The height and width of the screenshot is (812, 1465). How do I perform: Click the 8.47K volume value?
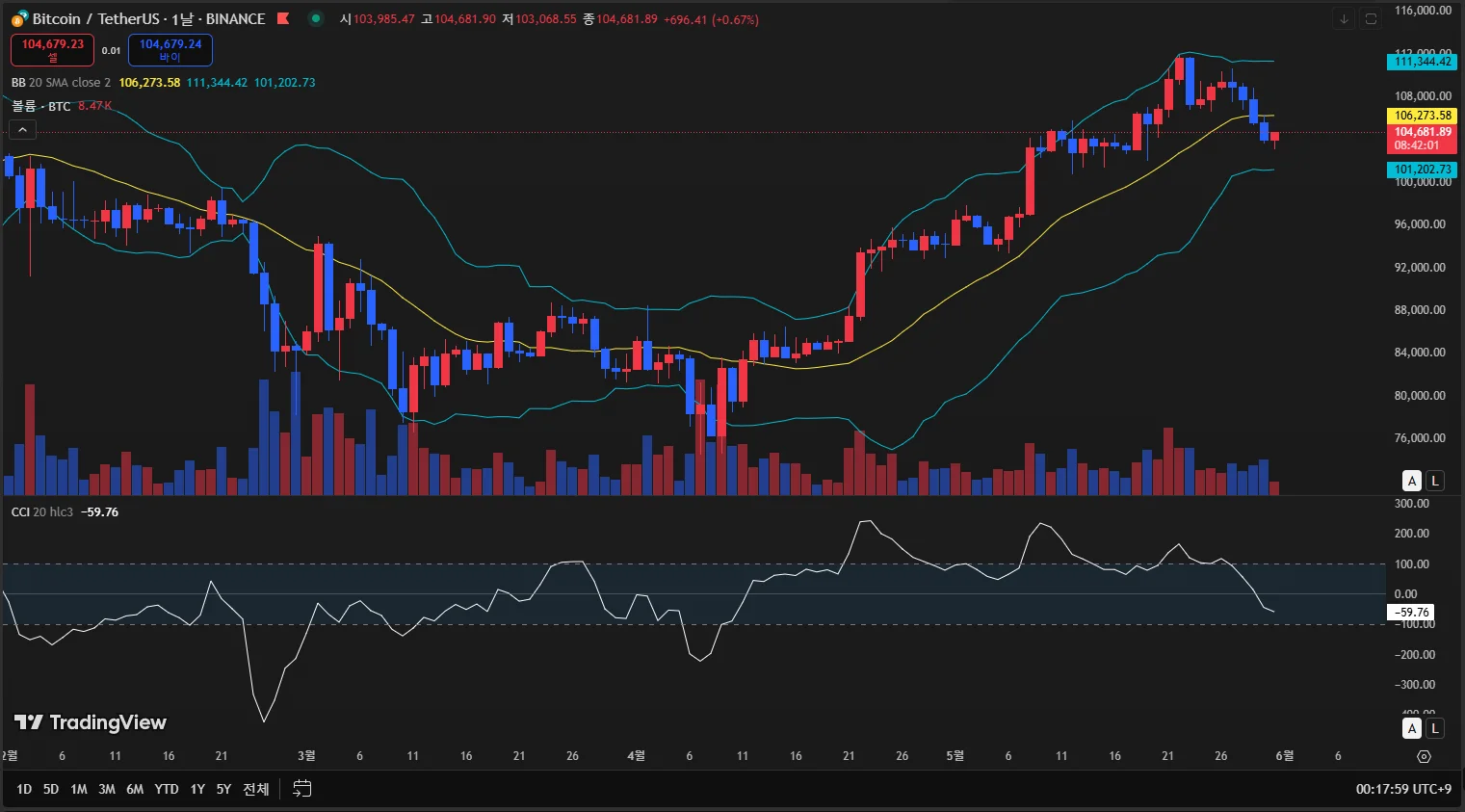(x=94, y=106)
